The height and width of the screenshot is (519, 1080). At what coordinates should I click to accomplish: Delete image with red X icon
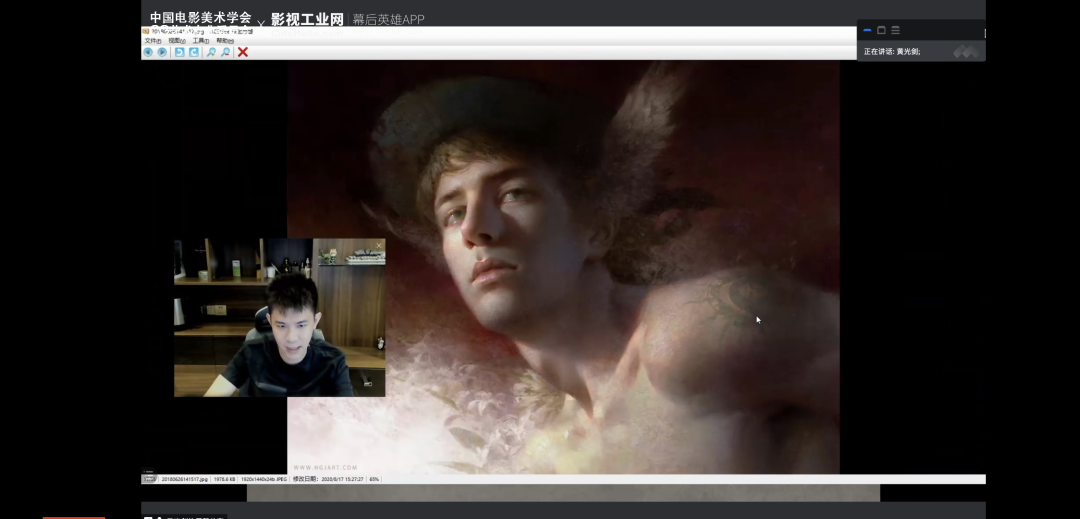coord(243,52)
